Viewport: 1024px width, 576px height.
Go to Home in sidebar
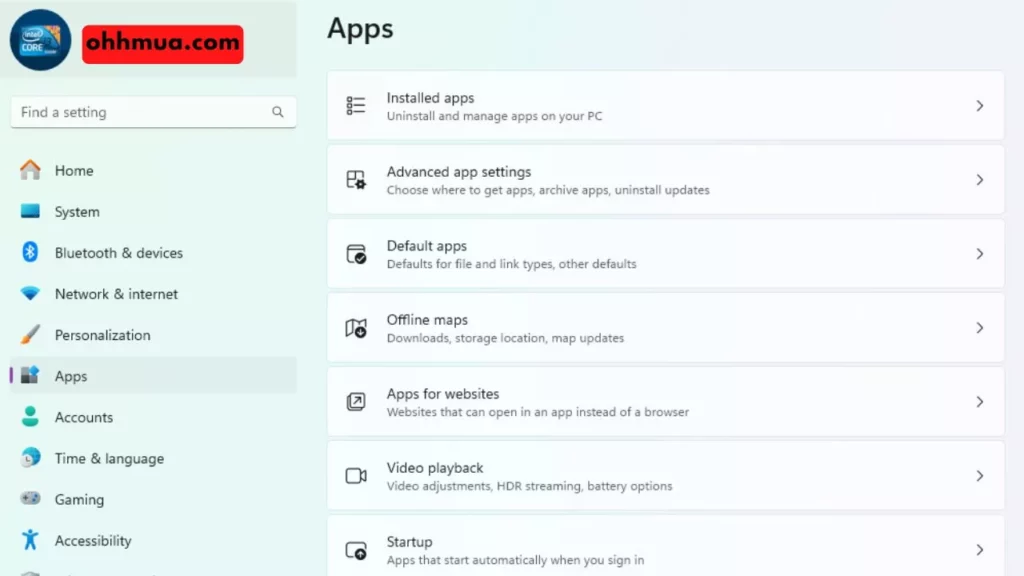click(73, 171)
